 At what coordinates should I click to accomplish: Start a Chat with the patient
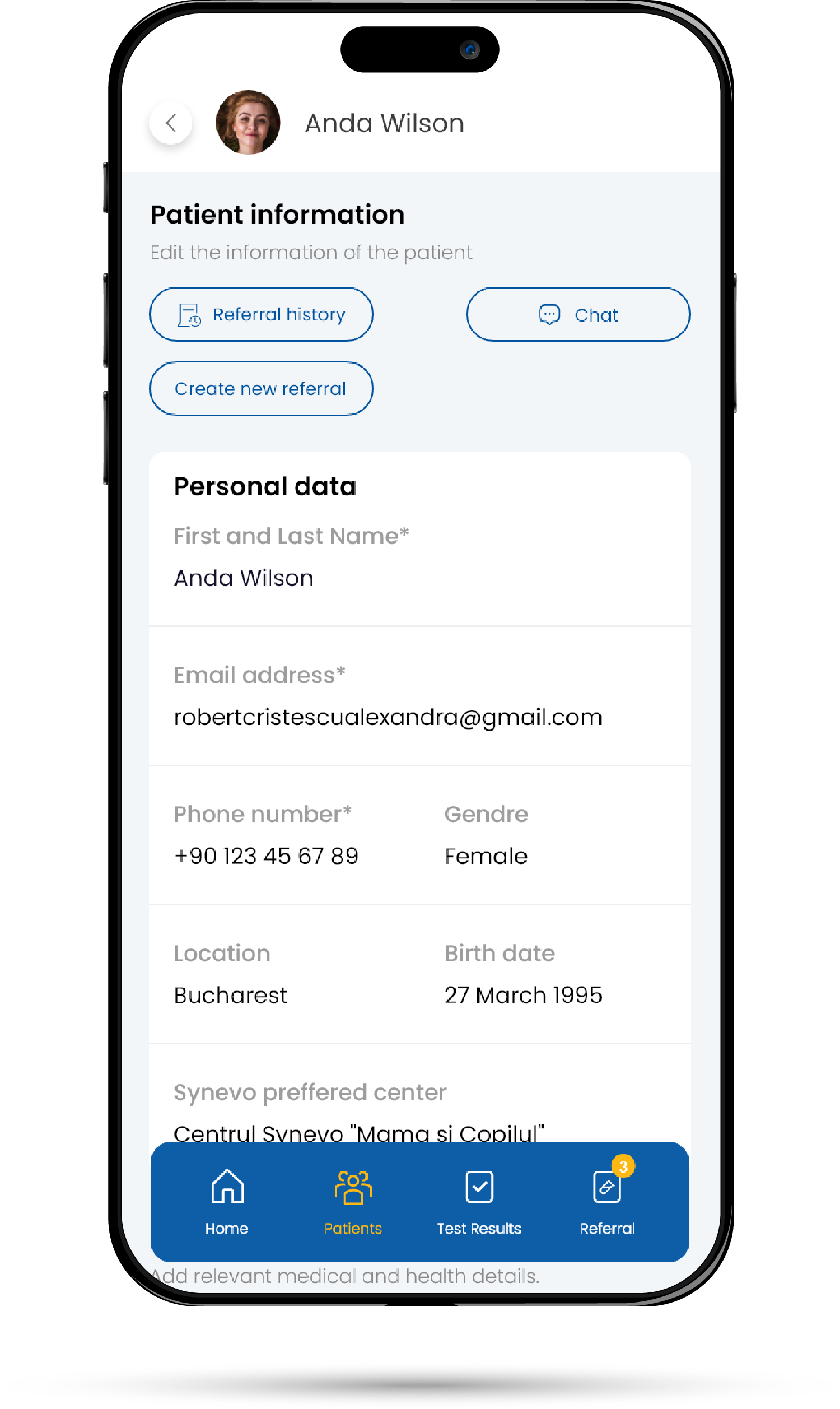(x=578, y=314)
